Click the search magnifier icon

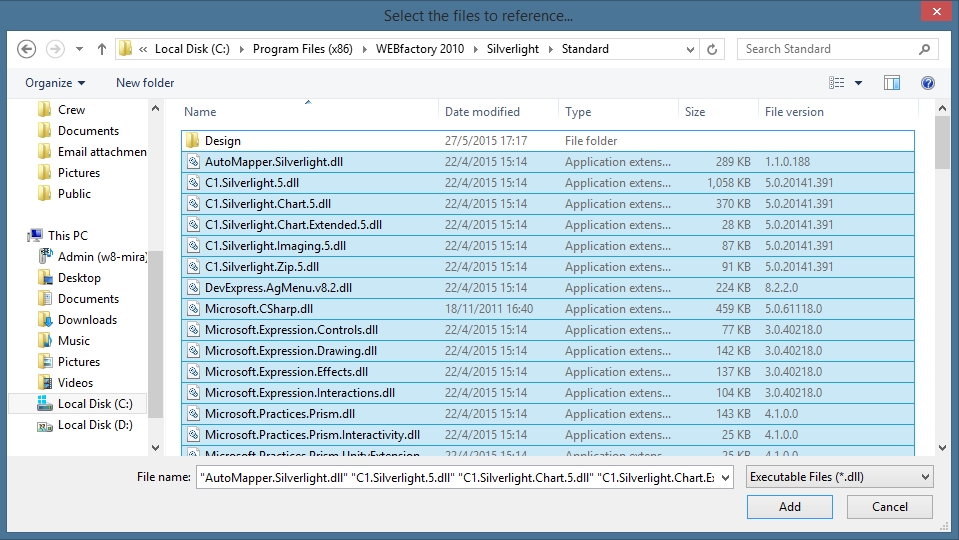point(925,49)
